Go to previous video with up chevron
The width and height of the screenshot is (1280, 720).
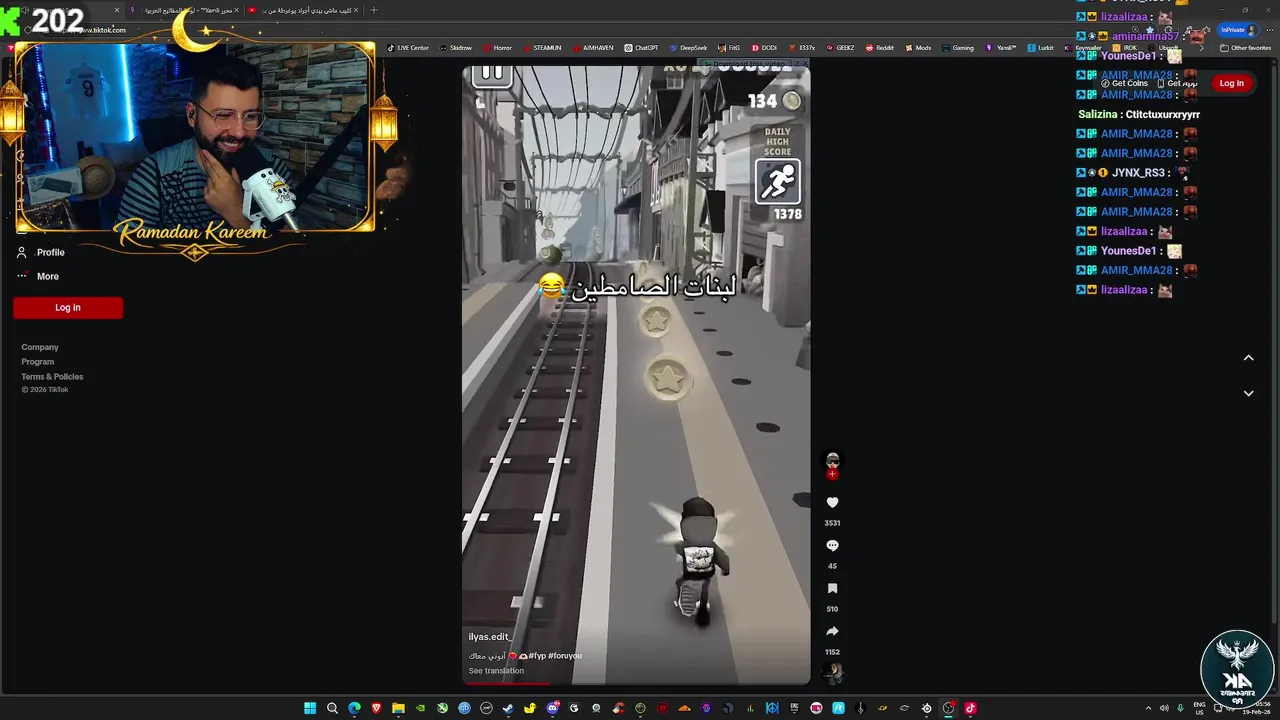pyautogui.click(x=1248, y=358)
